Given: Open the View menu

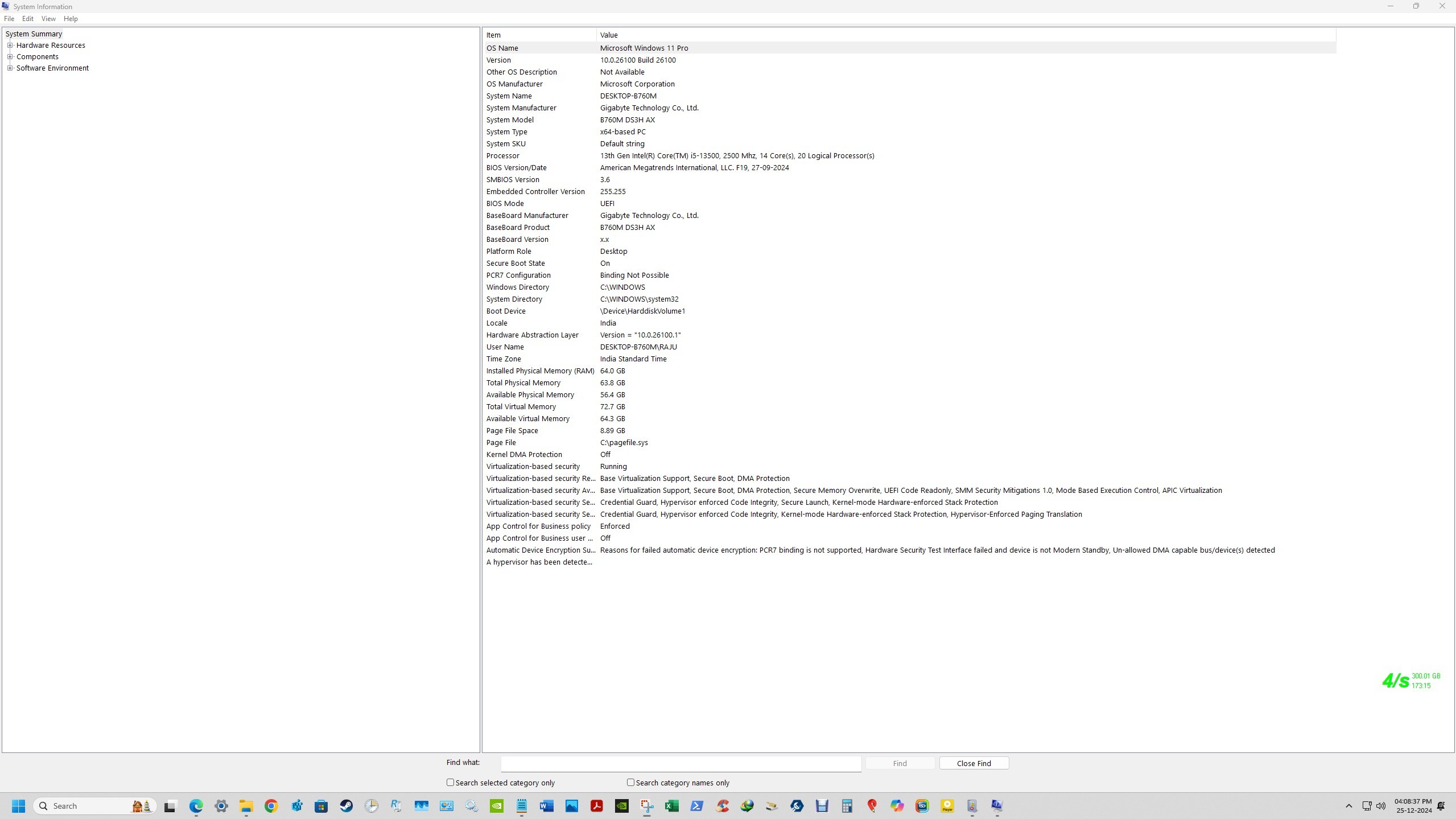Looking at the screenshot, I should 48,19.
